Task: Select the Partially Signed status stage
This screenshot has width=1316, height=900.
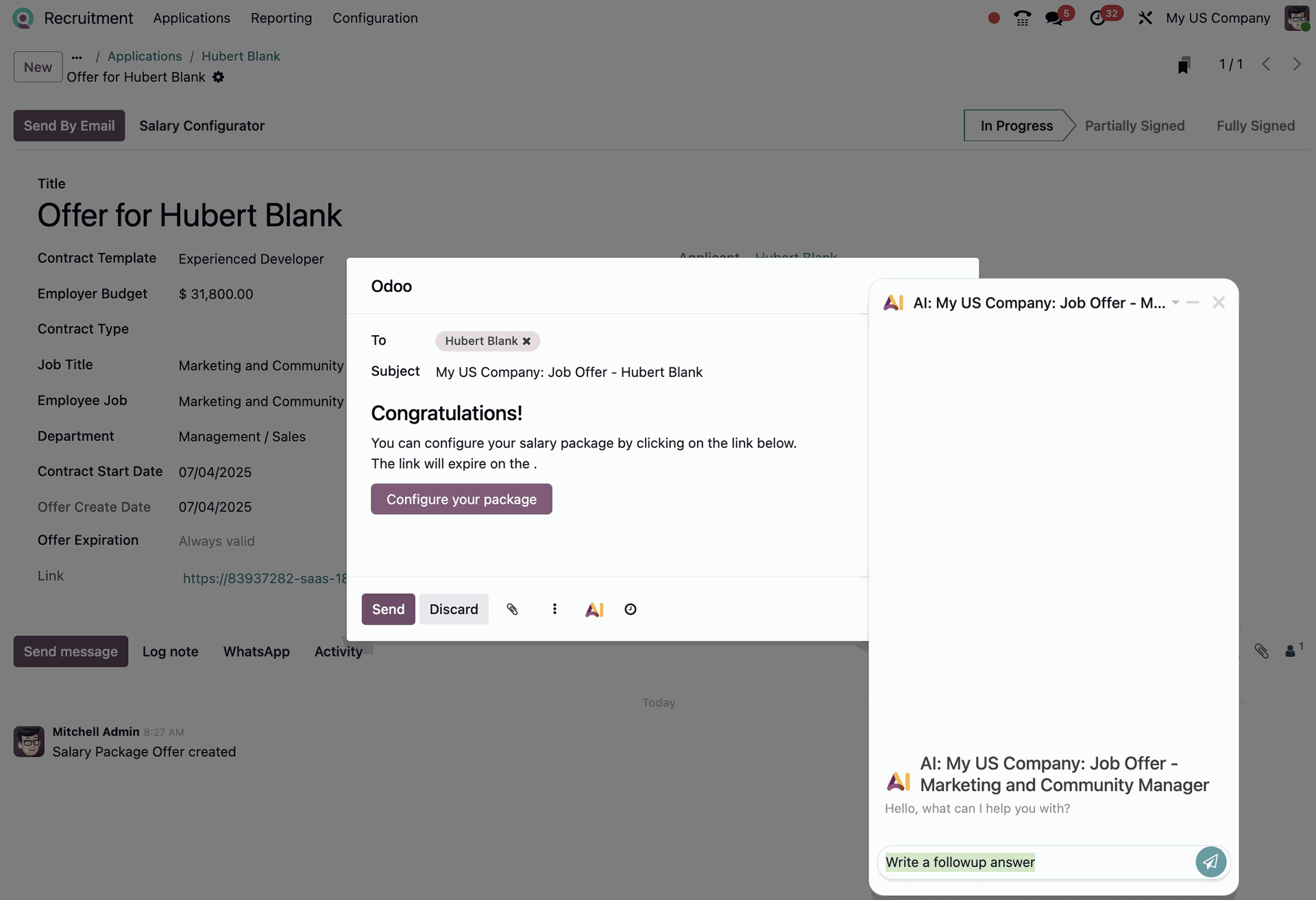Action: point(1134,126)
